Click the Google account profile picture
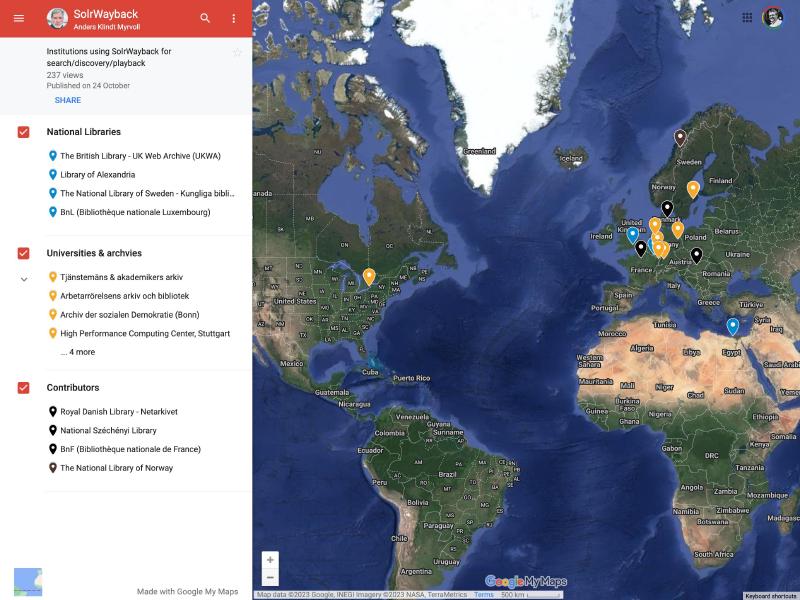800x600 pixels. [773, 18]
